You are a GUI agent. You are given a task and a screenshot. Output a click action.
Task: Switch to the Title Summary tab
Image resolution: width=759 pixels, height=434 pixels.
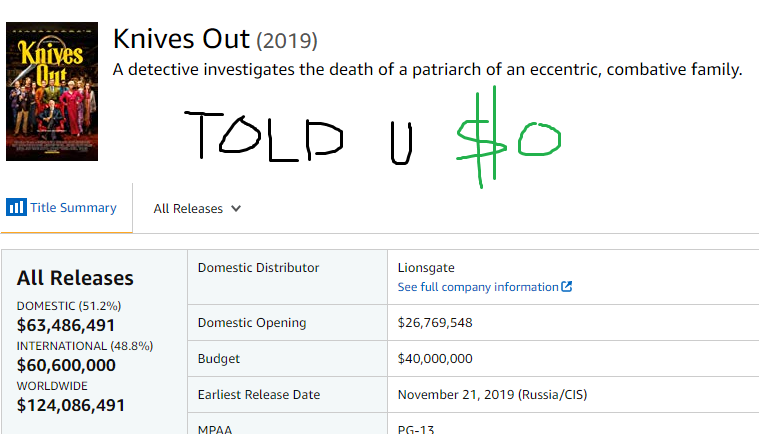pyautogui.click(x=61, y=208)
